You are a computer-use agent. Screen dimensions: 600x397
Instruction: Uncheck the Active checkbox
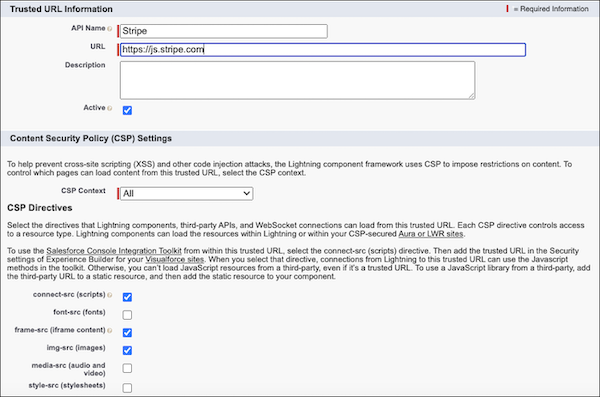pos(127,111)
